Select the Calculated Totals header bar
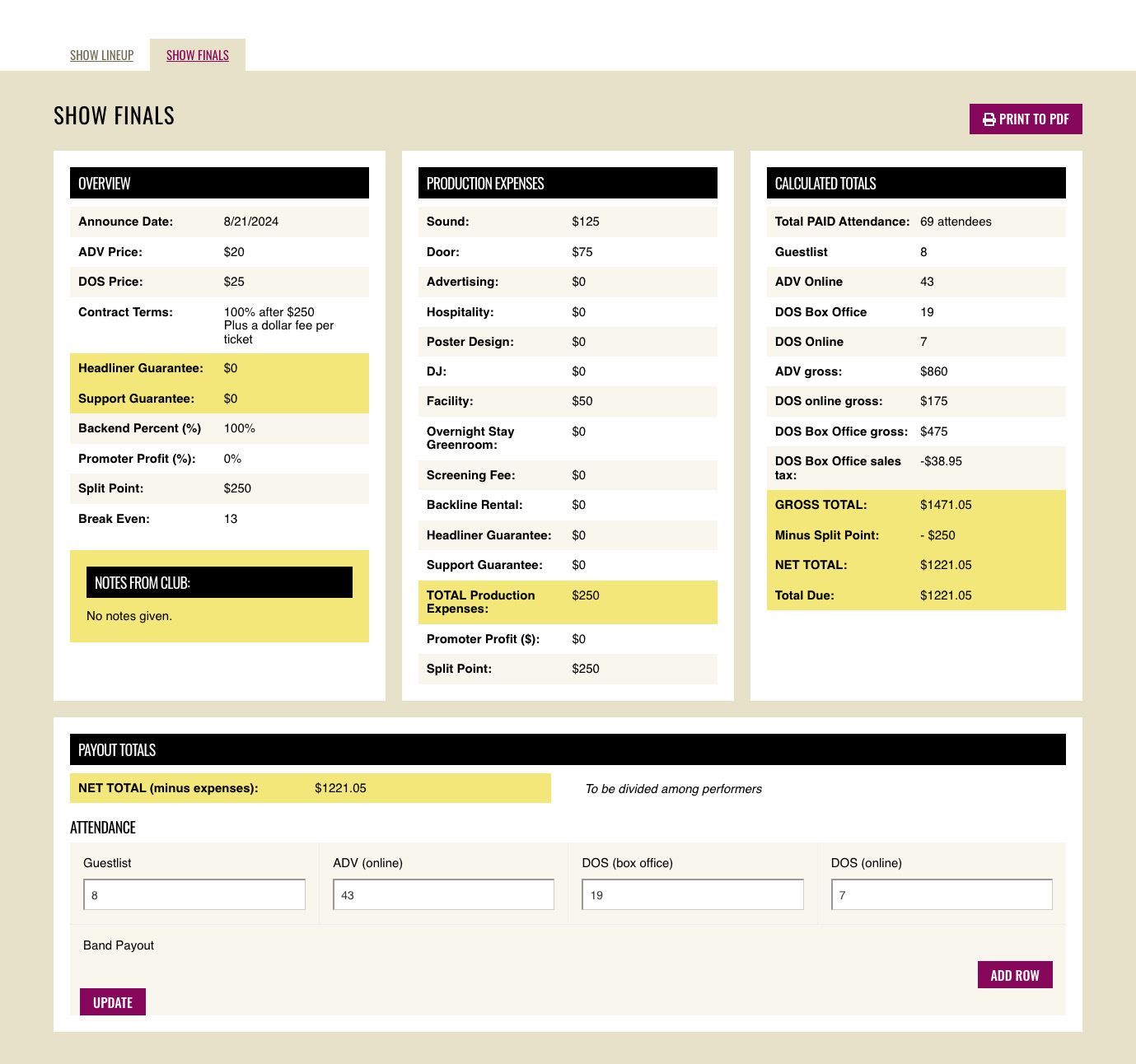The image size is (1136, 1064). coord(916,183)
